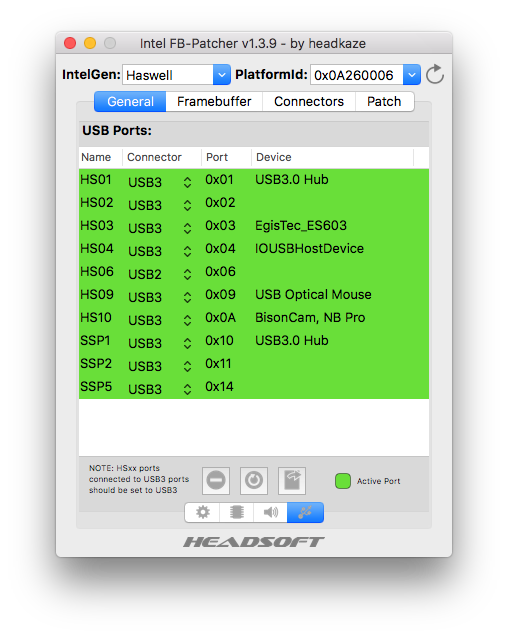Close the window with the red button
508x637 pixels.
pos(70,43)
